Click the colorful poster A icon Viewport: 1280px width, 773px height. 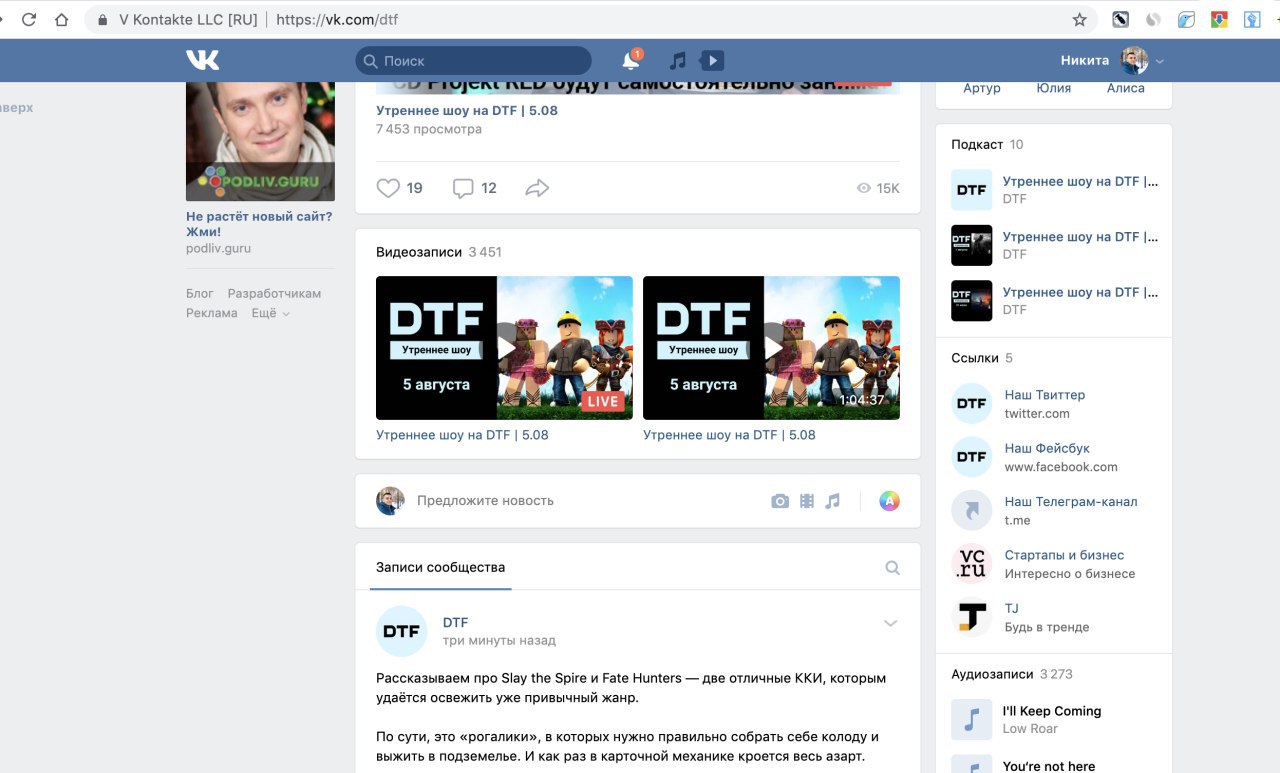pyautogui.click(x=889, y=501)
